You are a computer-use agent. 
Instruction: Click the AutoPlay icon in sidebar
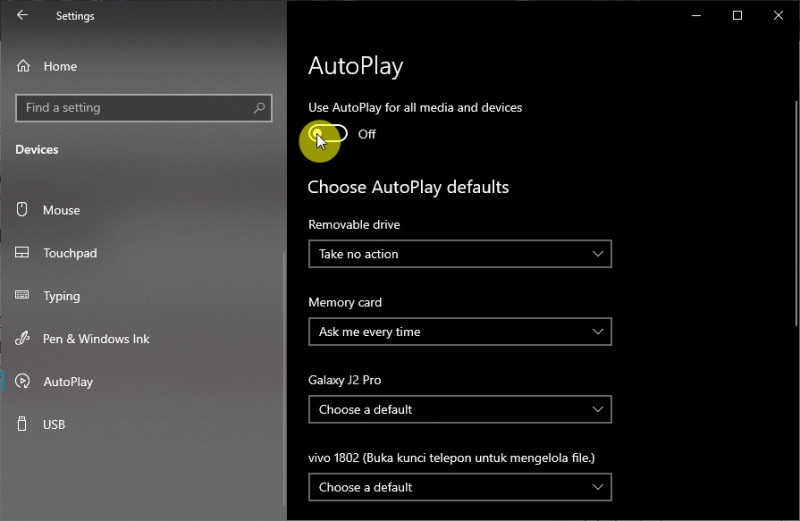[23, 382]
